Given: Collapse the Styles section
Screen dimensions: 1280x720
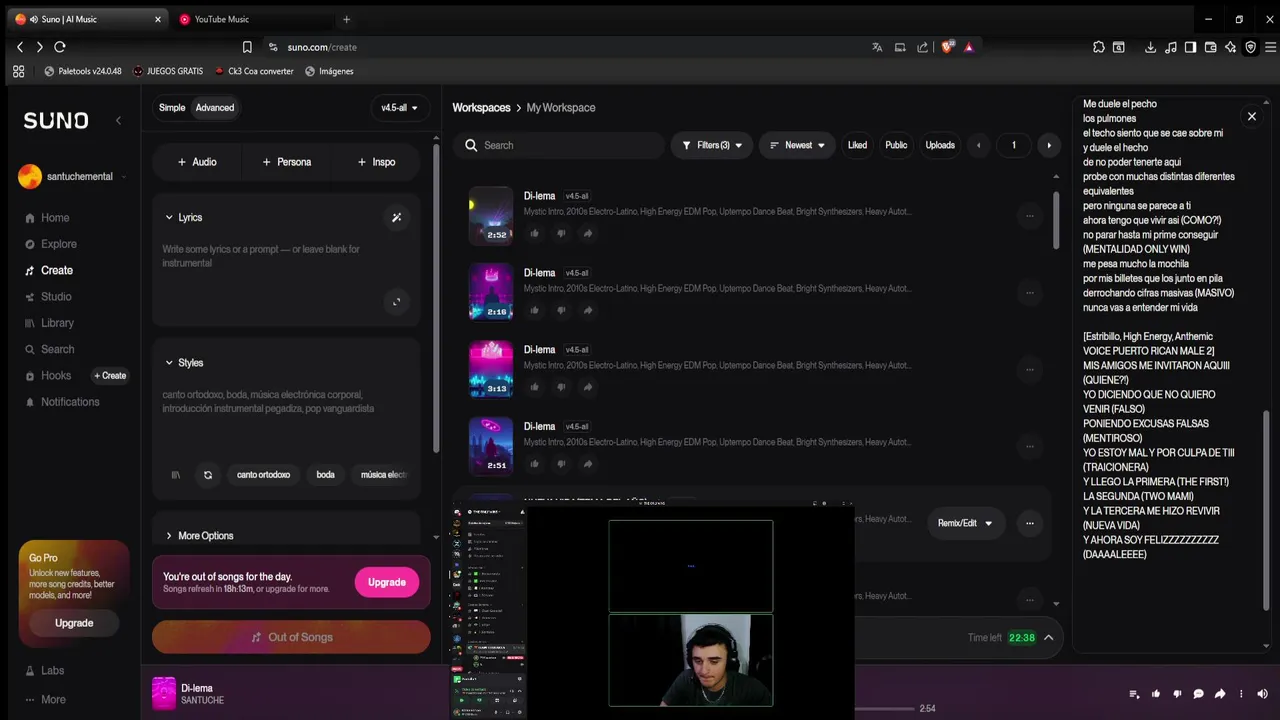Looking at the screenshot, I should pos(169,363).
